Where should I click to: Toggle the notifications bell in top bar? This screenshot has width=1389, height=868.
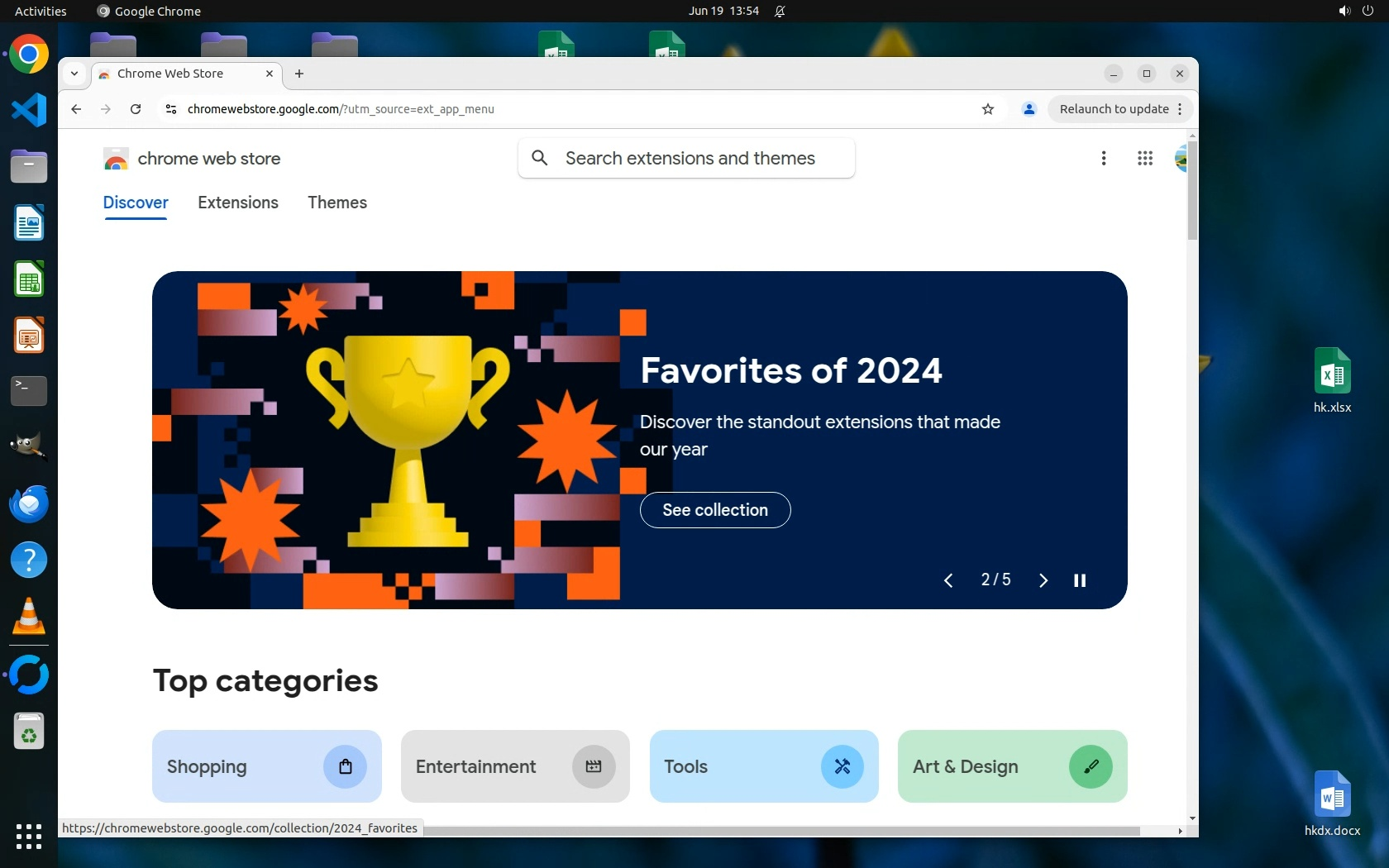point(780,11)
